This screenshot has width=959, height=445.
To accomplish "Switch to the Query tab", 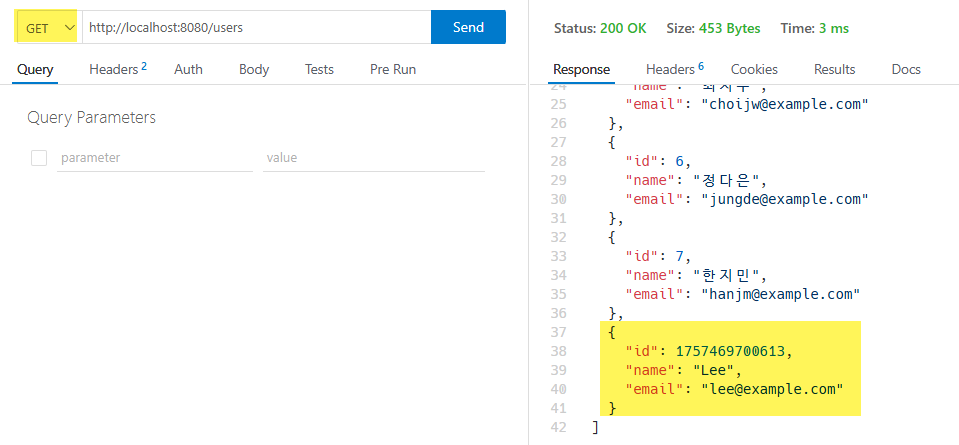I will (35, 70).
